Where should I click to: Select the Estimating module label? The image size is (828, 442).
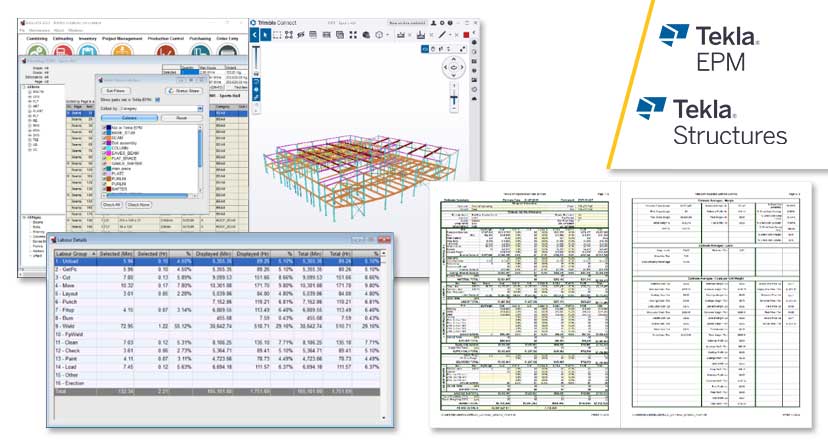coord(63,39)
